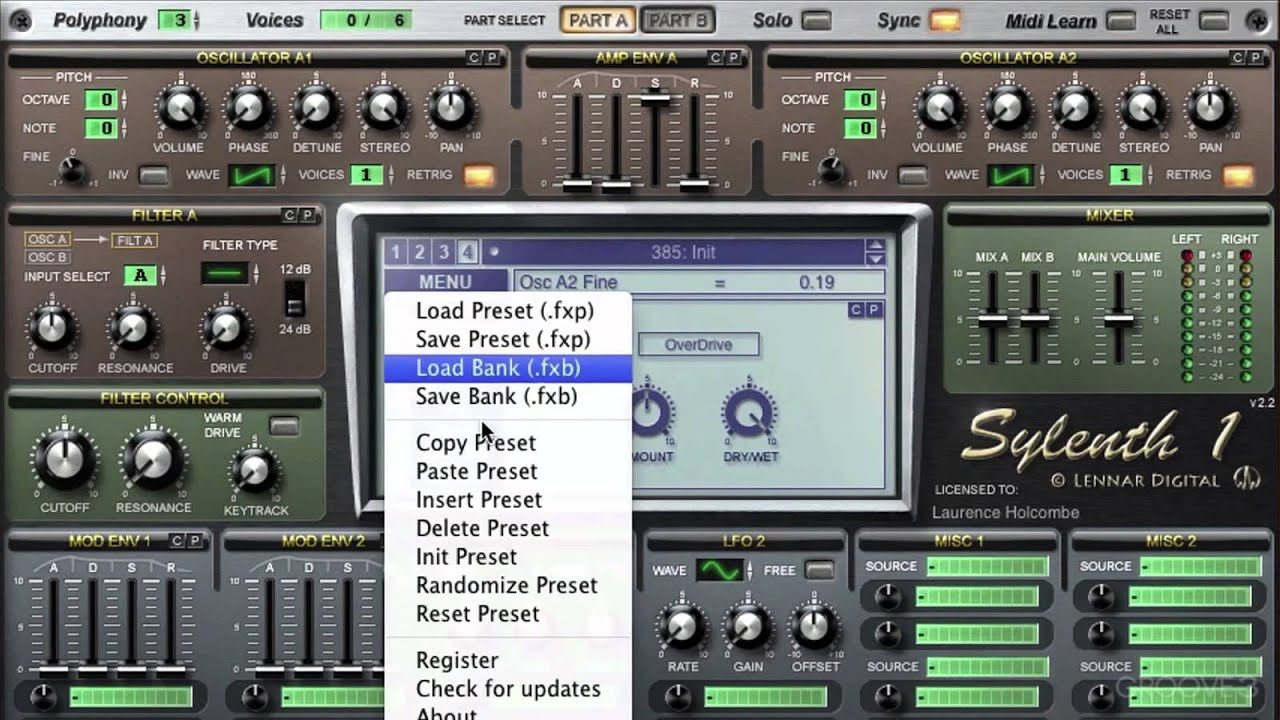
Task: Click Oscillator A1 Stereo knob
Action: (384, 108)
